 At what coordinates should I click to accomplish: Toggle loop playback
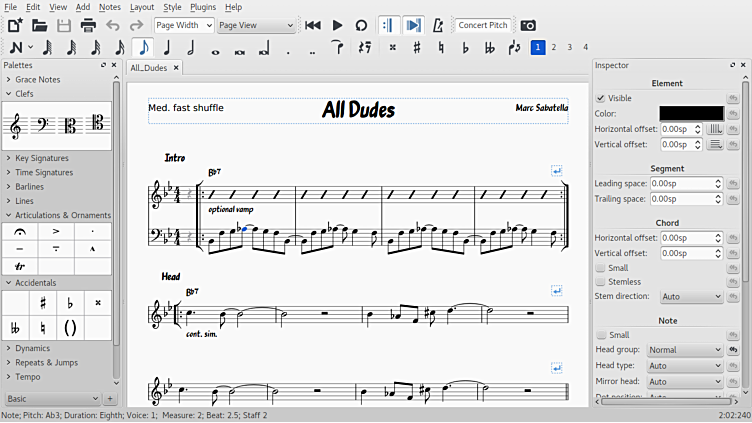tap(361, 25)
